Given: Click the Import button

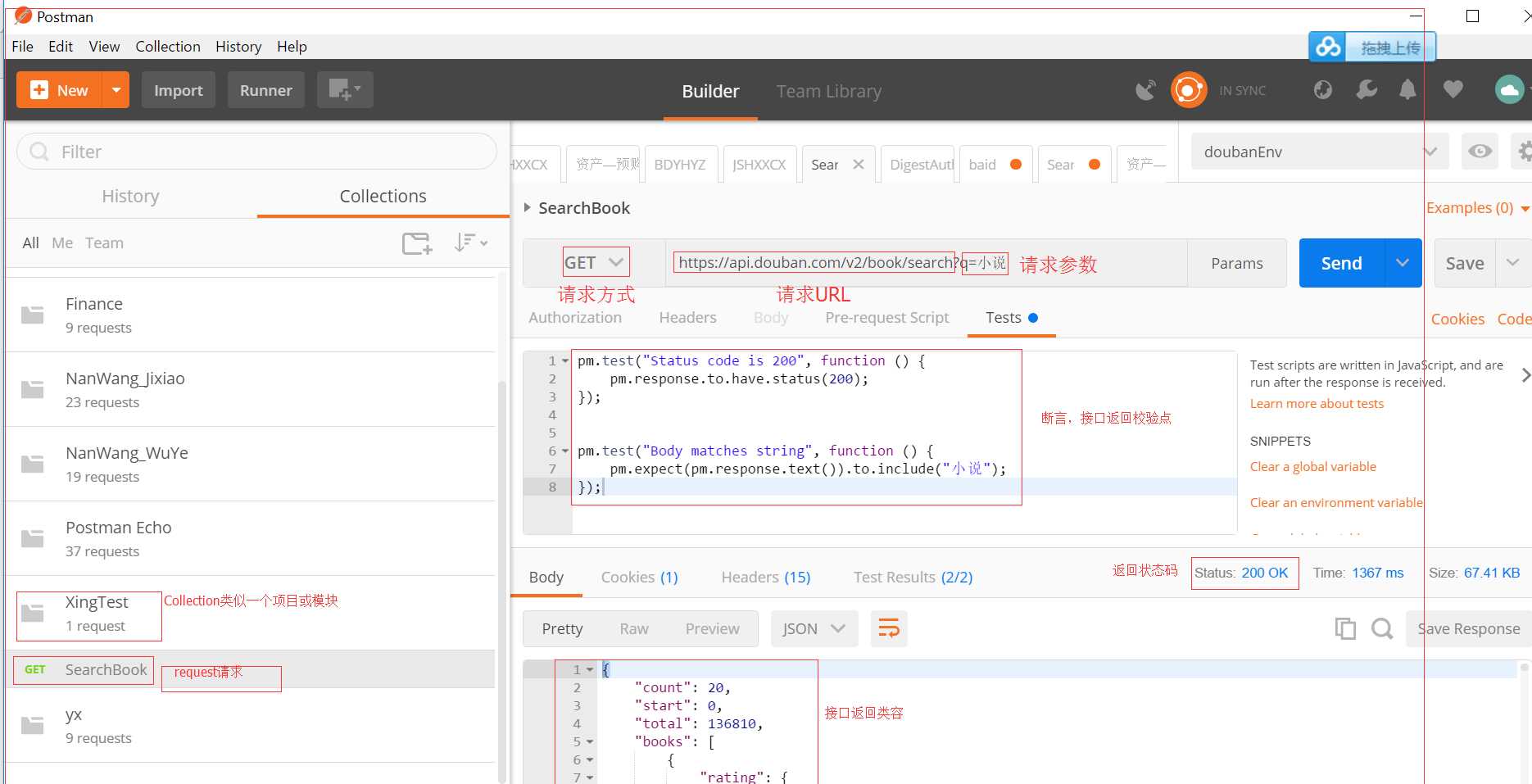Looking at the screenshot, I should click(179, 90).
